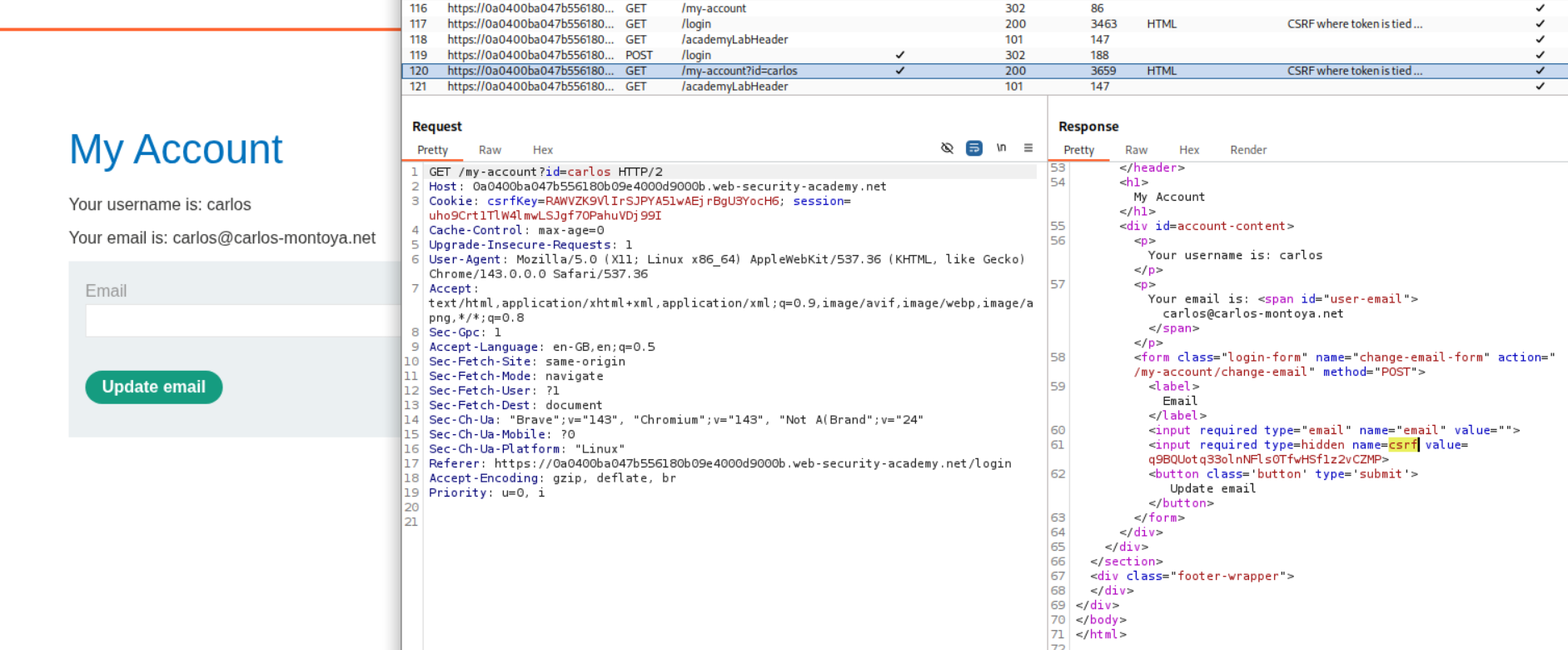Viewport: 1568px width, 650px height.
Task: Switch Request view to Hex tab
Action: pos(542,150)
